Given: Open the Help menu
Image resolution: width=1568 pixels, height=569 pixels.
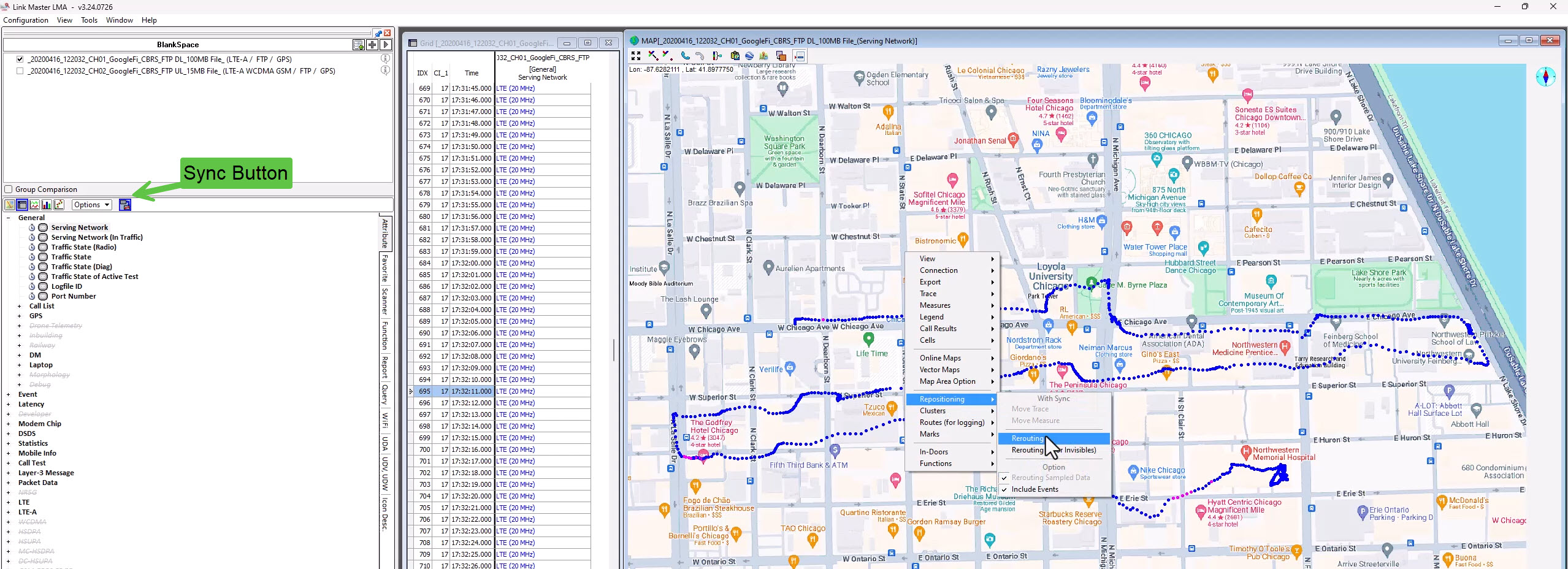Looking at the screenshot, I should pyautogui.click(x=149, y=20).
